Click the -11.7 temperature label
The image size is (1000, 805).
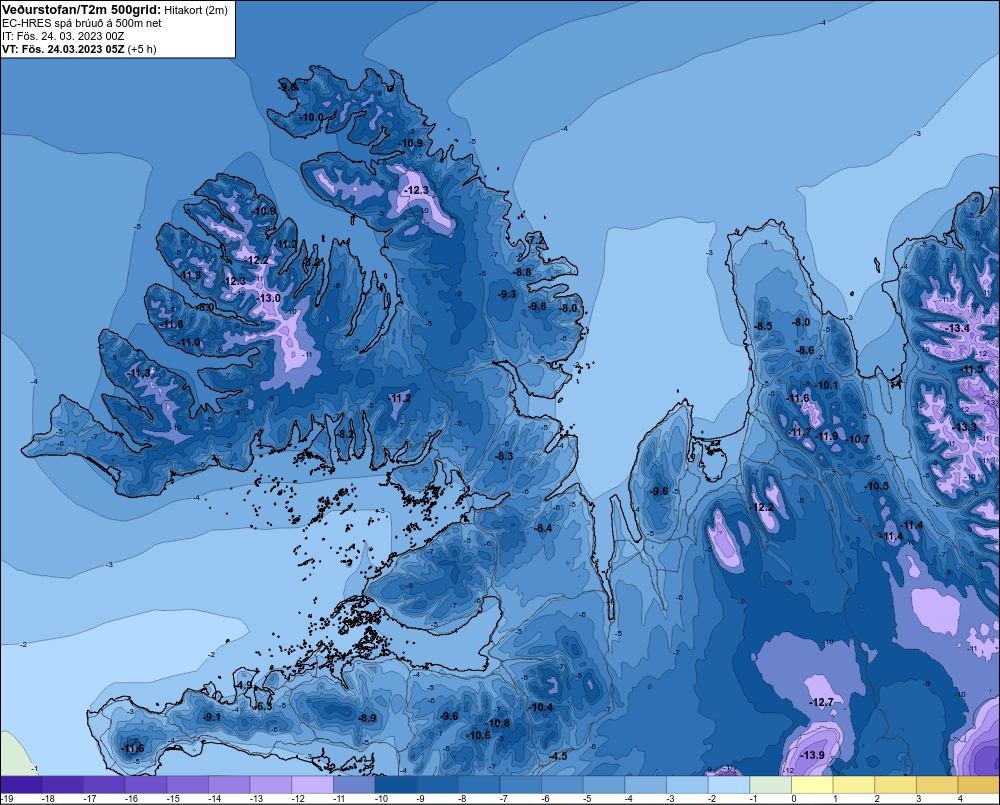[800, 432]
